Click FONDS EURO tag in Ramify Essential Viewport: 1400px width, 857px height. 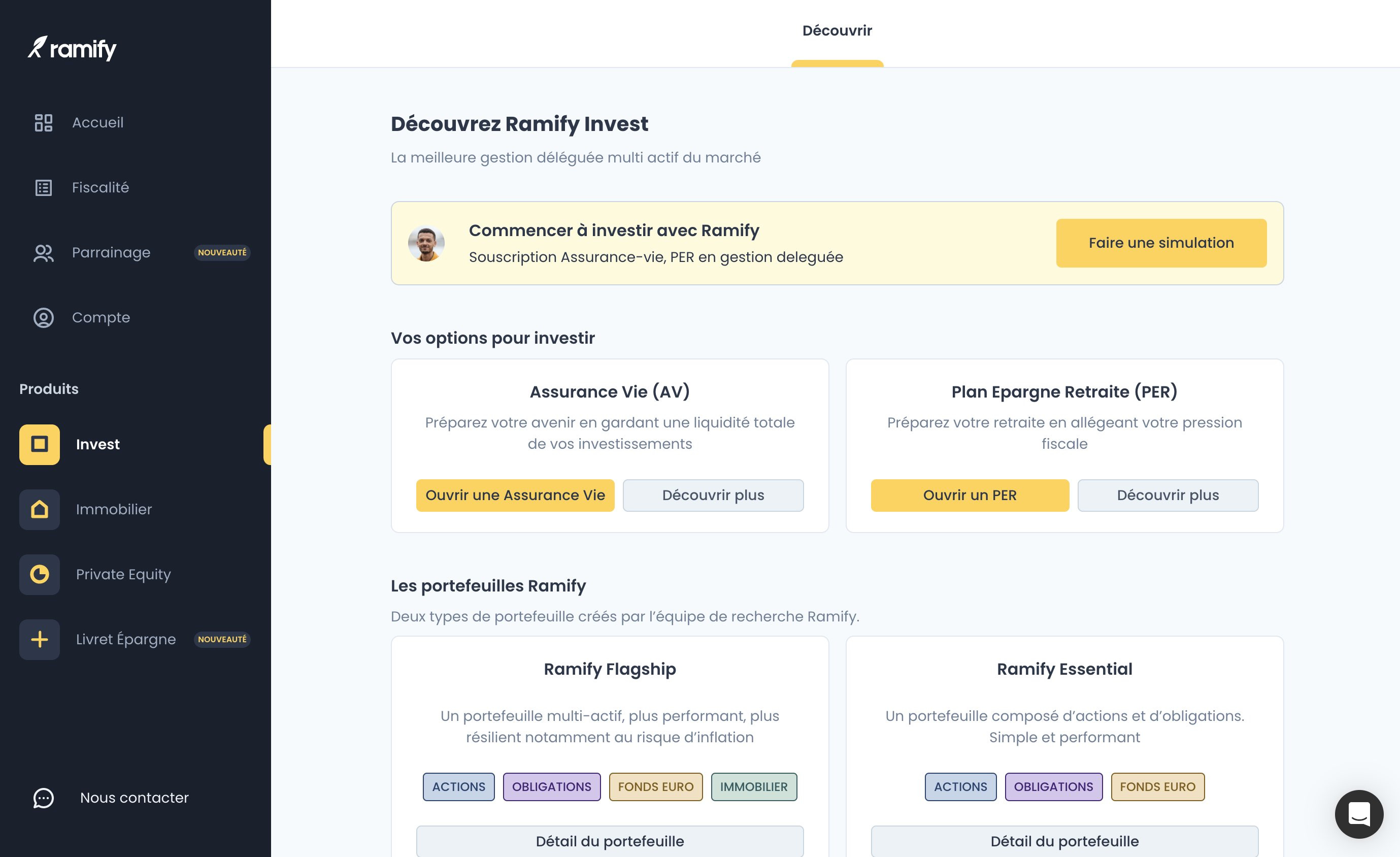click(1157, 787)
